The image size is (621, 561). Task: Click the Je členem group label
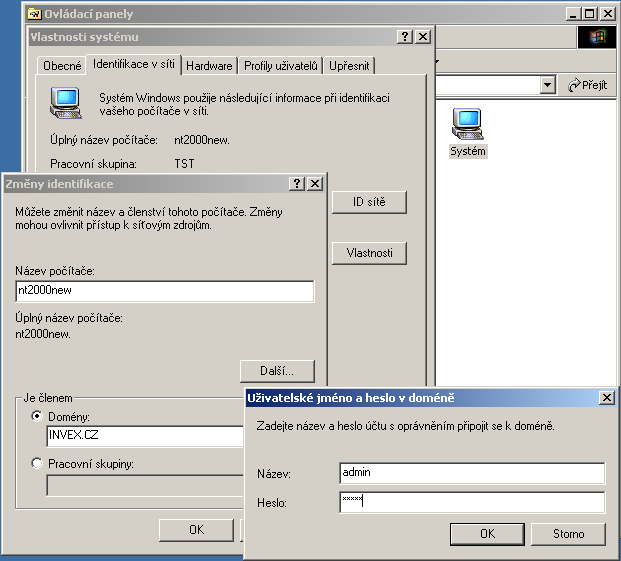click(x=48, y=398)
